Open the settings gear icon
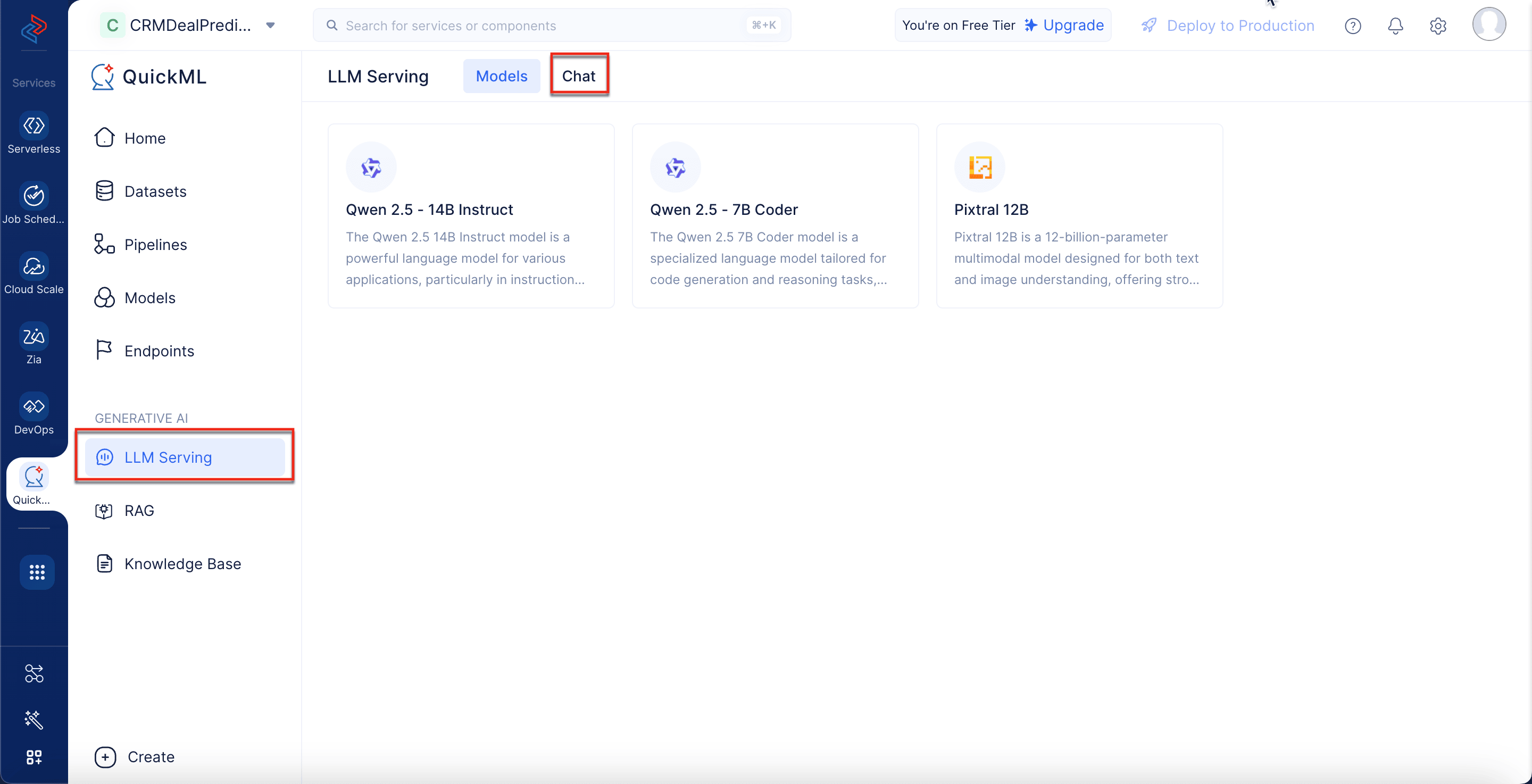Image resolution: width=1532 pixels, height=784 pixels. [1438, 26]
